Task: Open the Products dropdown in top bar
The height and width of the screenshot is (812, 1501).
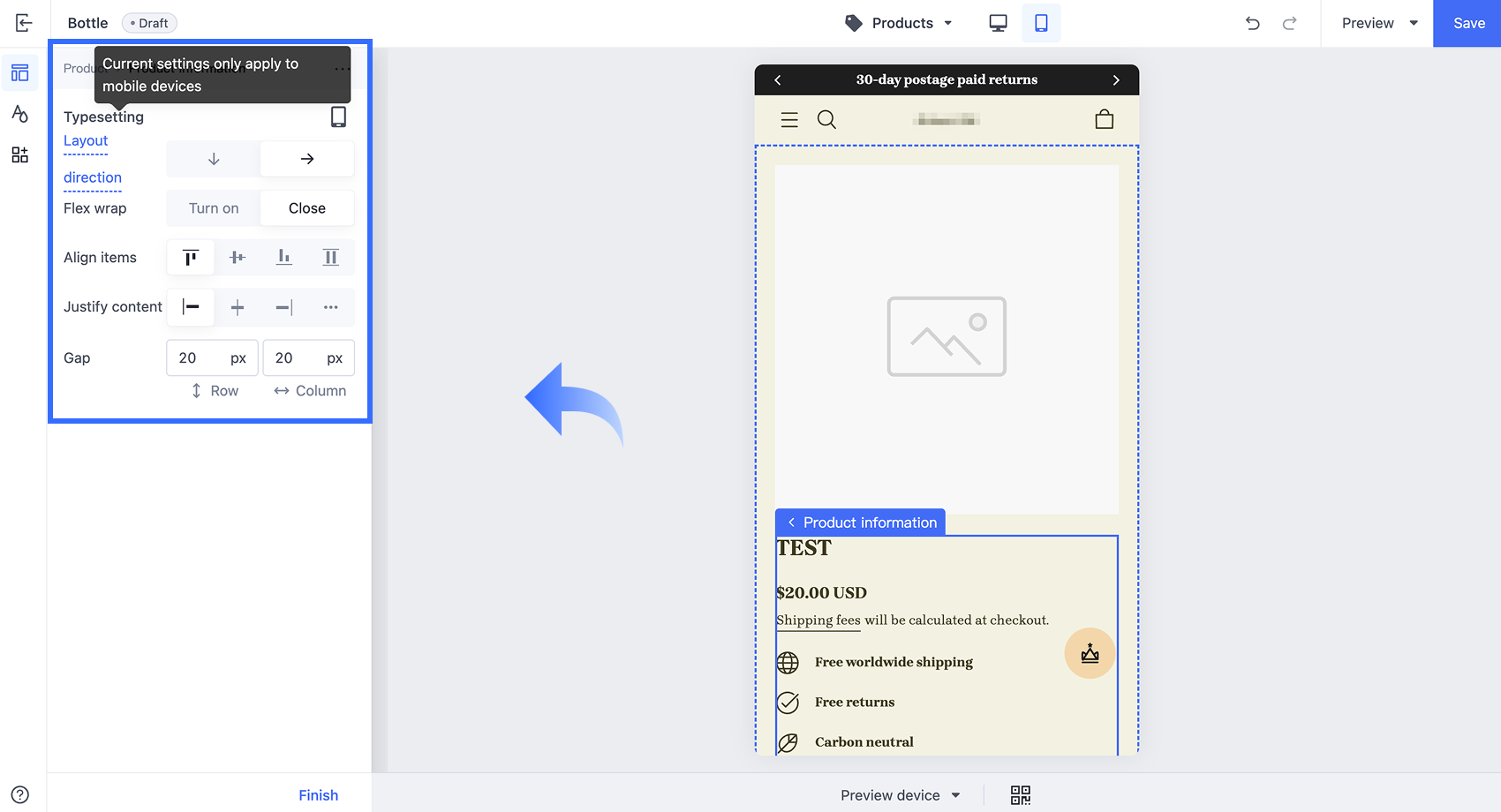Action: tap(899, 23)
